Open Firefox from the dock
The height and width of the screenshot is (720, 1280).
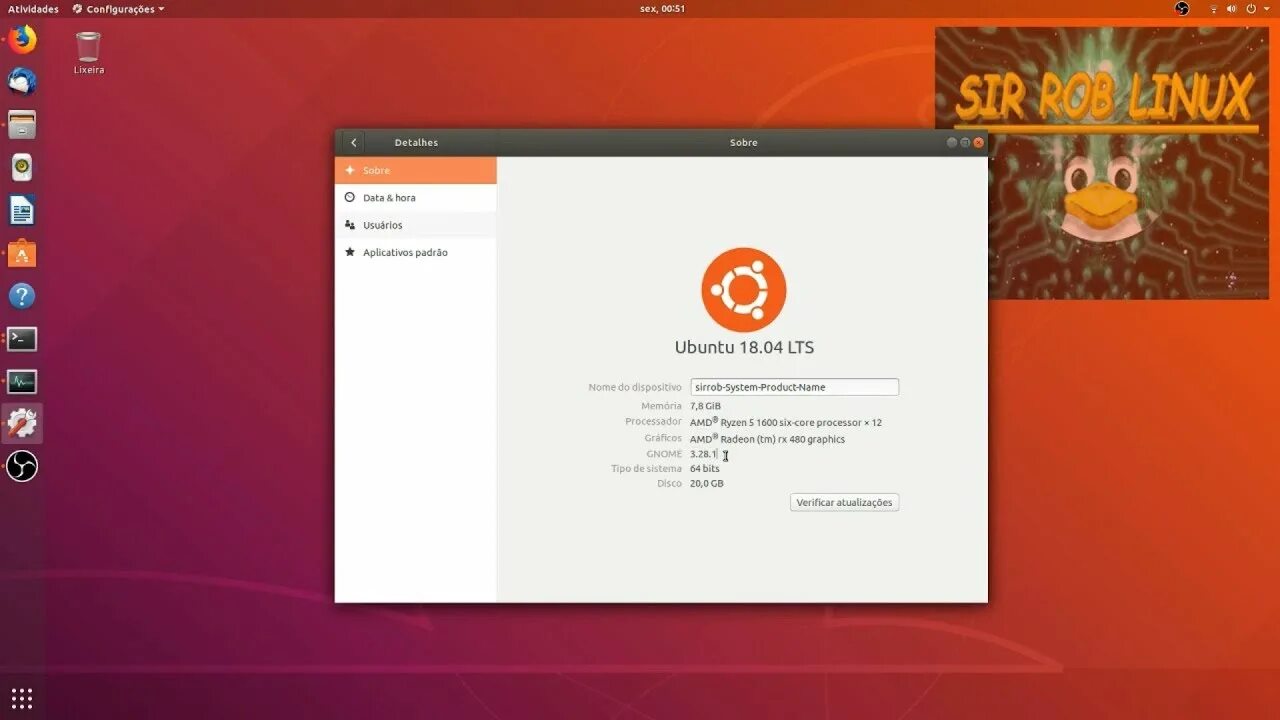[x=22, y=40]
